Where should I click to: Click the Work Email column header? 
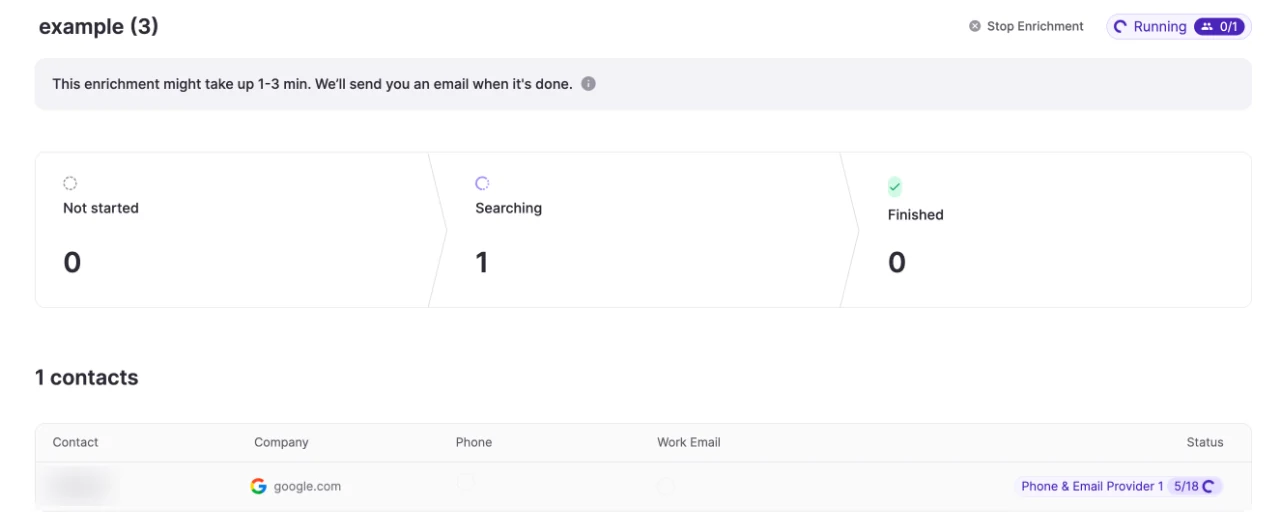coord(688,442)
